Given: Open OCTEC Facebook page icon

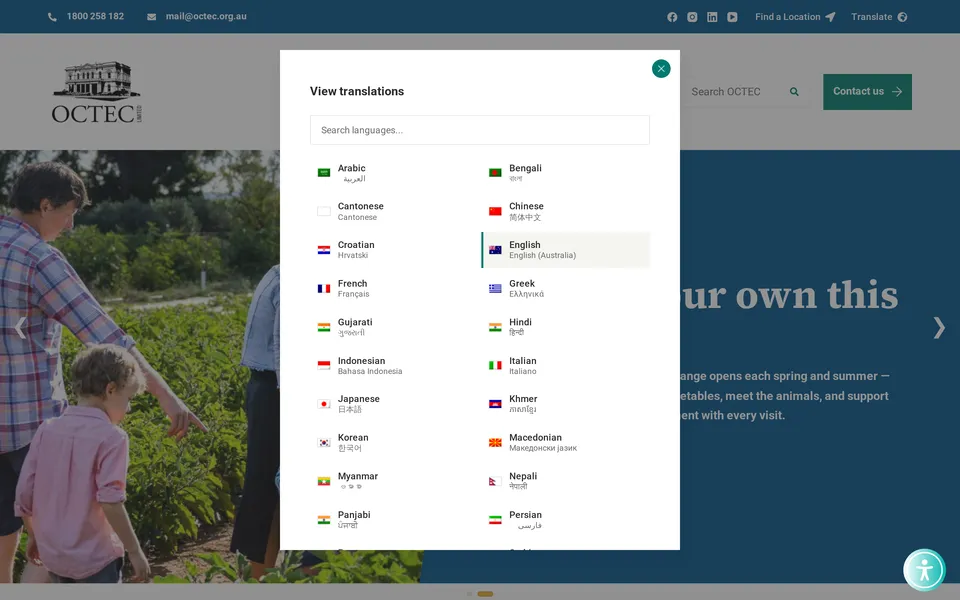Looking at the screenshot, I should click(x=672, y=17).
